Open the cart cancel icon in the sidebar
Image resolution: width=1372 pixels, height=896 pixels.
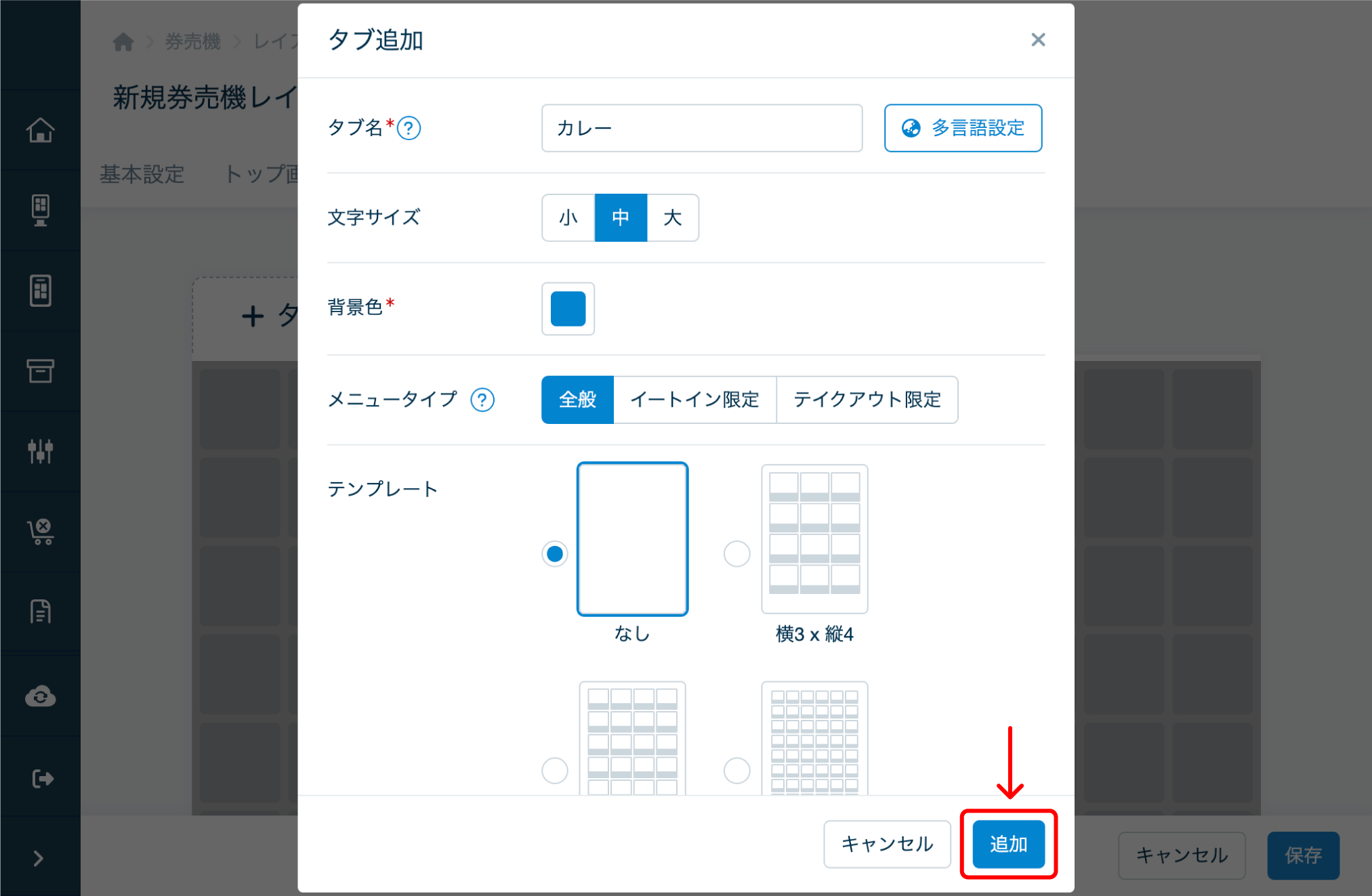tap(41, 532)
